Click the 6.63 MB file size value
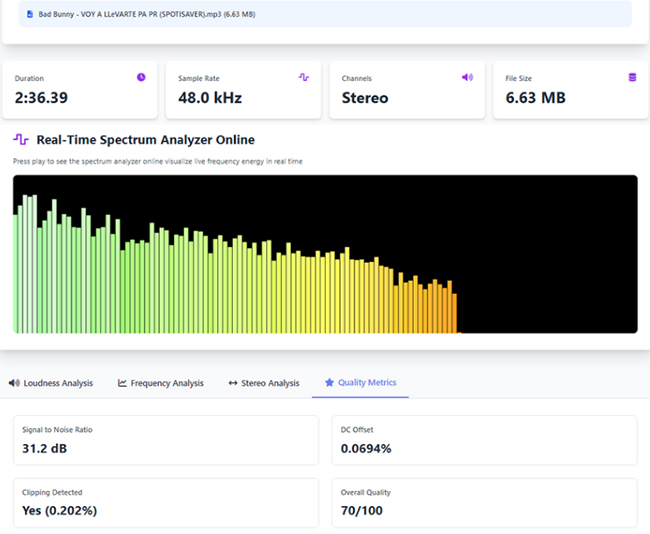This screenshot has height=534, width=650. click(535, 98)
